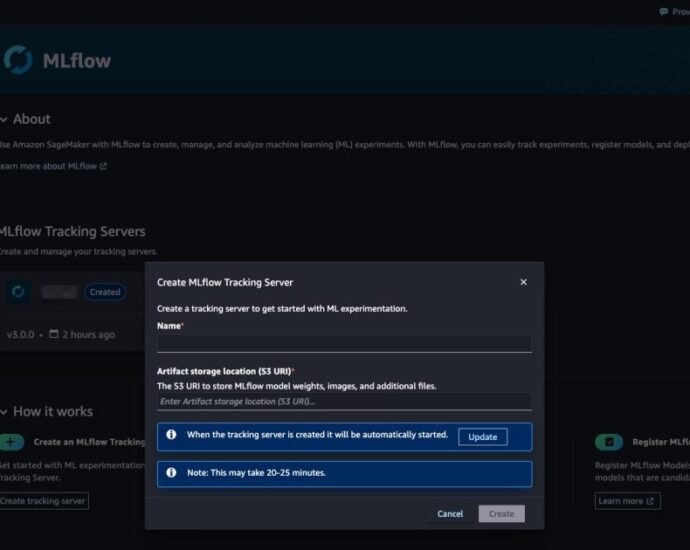This screenshot has height=550, width=690.
Task: Click the v3.0.0 version text
Action: (x=20, y=335)
